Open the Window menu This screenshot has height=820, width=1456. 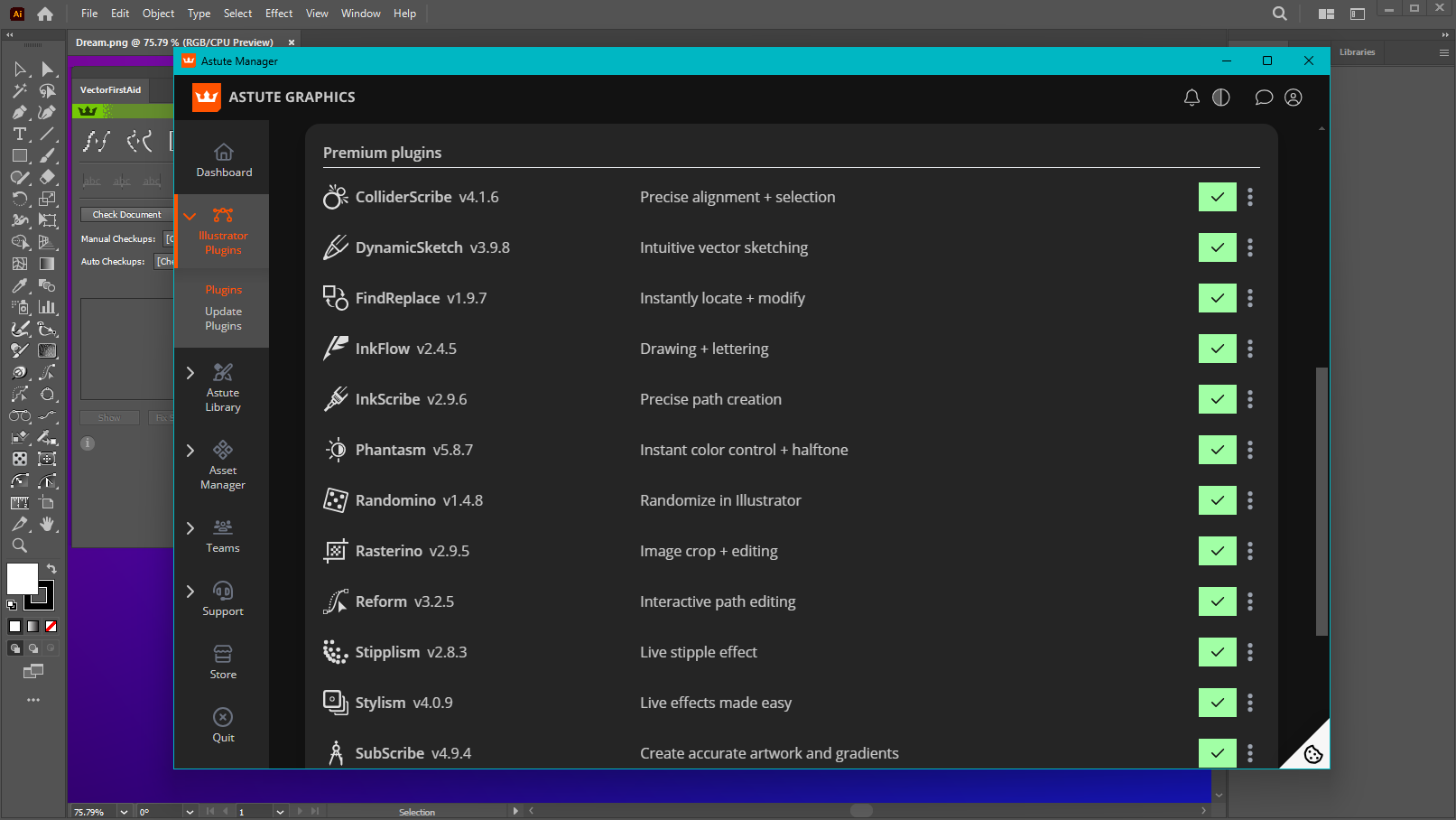360,14
